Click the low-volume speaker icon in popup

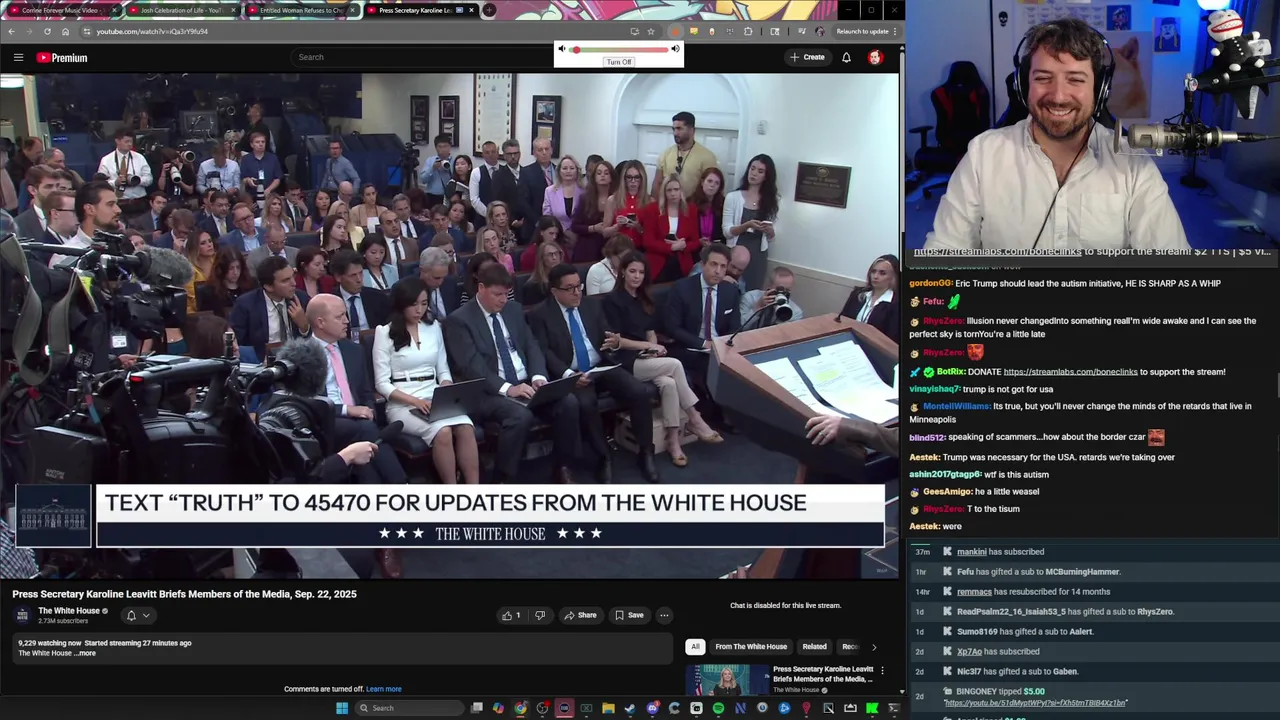click(561, 49)
